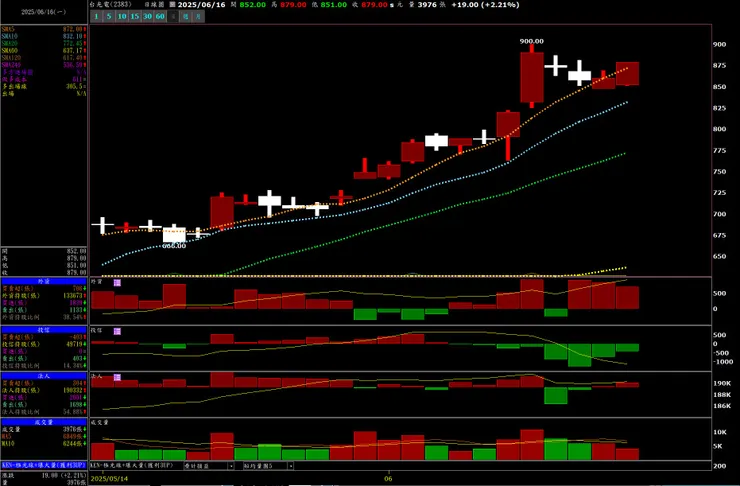The image size is (740, 486).
Task: Click the 成交量 value 3976張
Action: click(x=73, y=430)
